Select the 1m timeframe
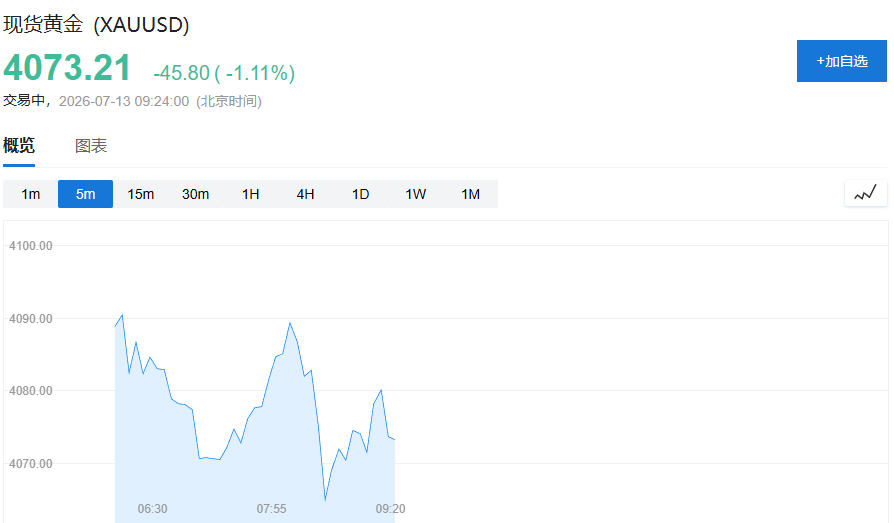 coord(31,194)
